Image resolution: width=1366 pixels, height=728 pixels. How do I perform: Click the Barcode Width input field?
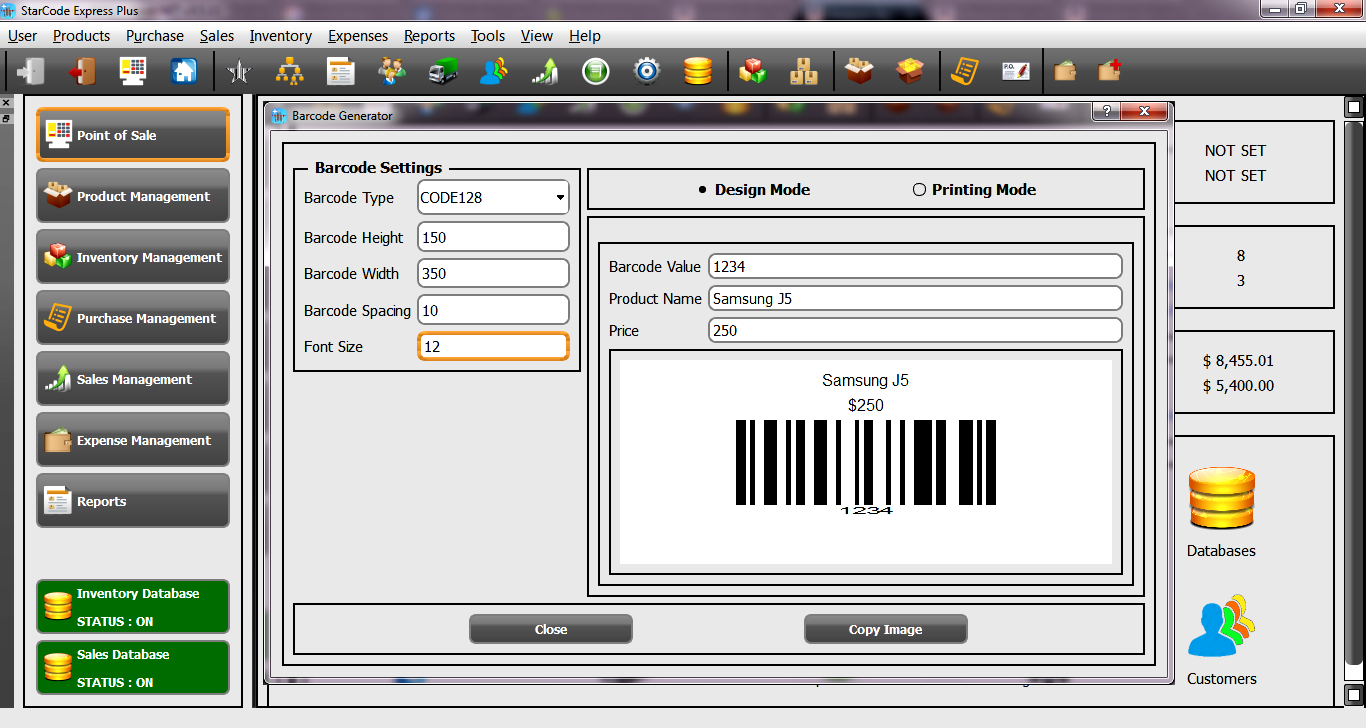coord(493,273)
